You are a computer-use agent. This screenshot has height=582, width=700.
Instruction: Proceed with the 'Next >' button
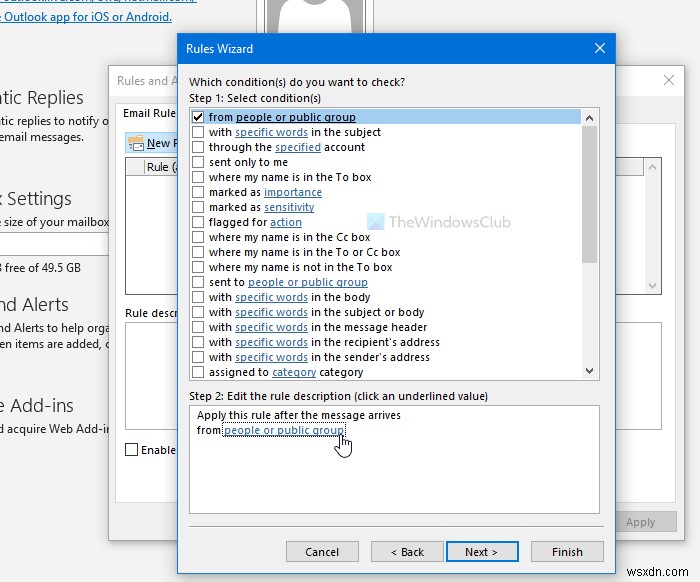pos(482,552)
